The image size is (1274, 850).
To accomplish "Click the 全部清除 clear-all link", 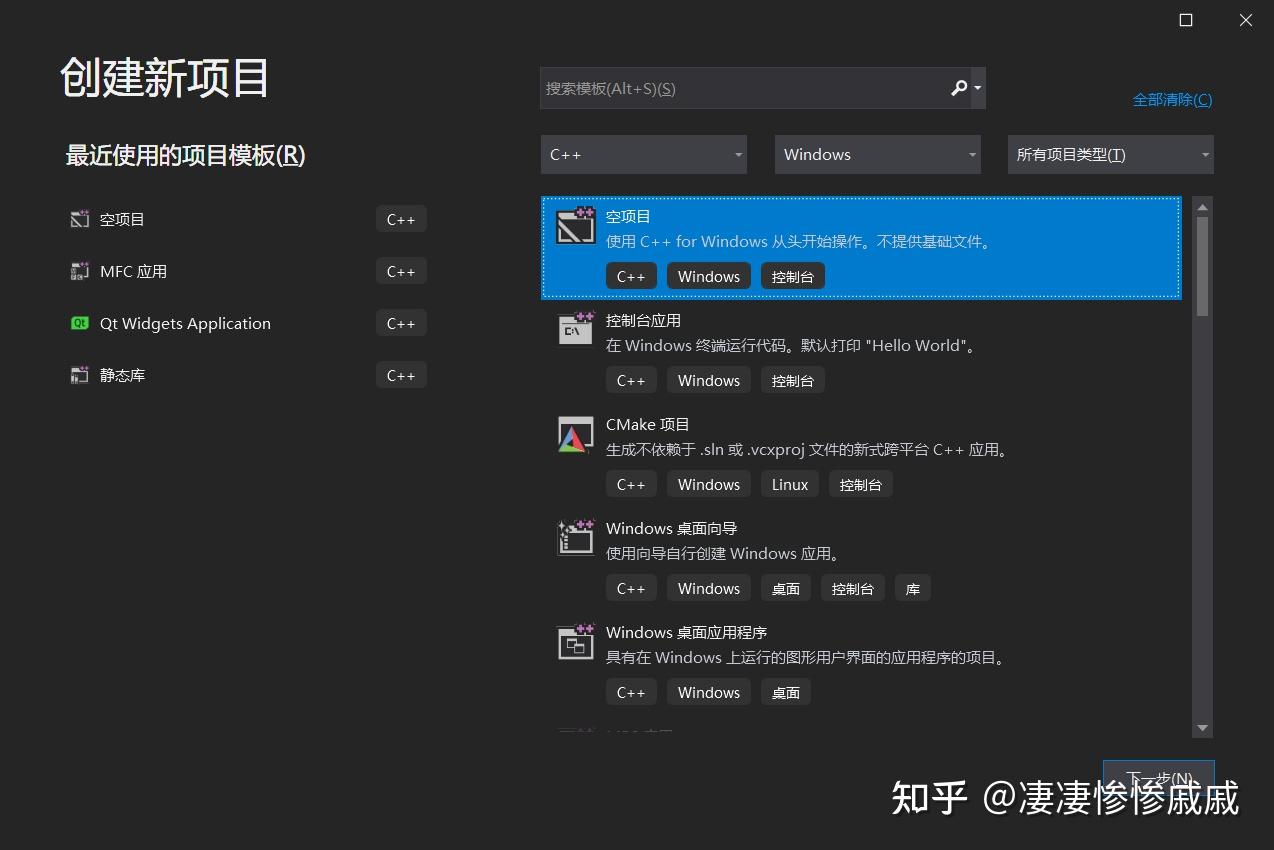I will [x=1171, y=100].
